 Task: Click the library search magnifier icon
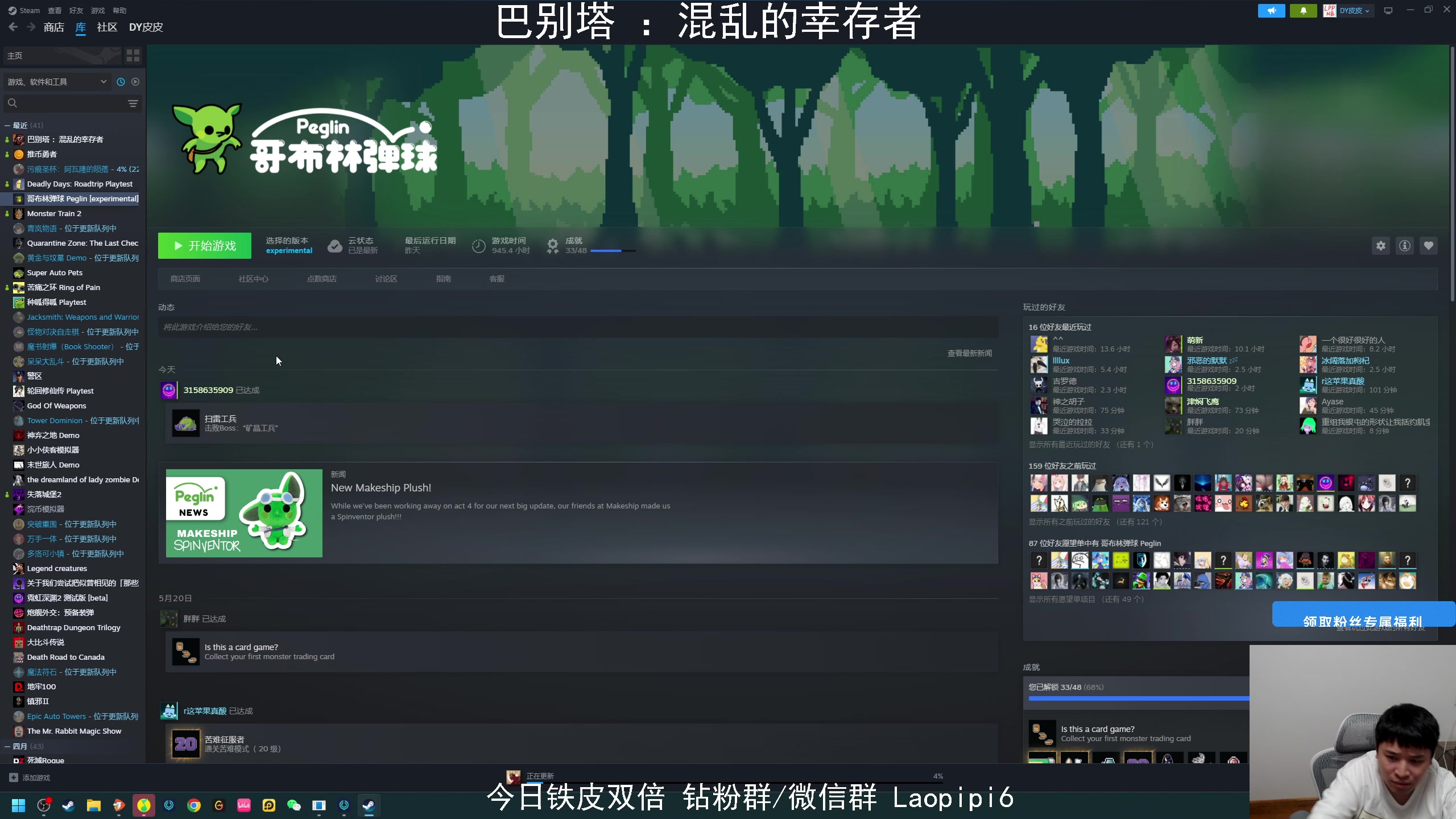[x=13, y=103]
